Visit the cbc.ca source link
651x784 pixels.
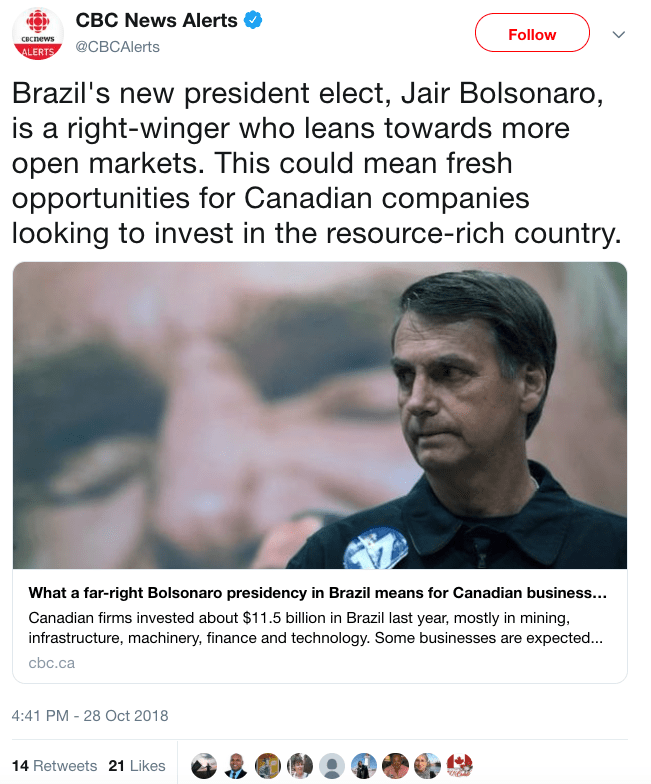pos(51,662)
